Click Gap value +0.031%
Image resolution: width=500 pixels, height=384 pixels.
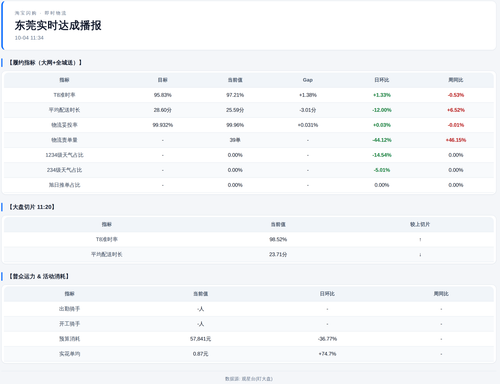tap(308, 125)
